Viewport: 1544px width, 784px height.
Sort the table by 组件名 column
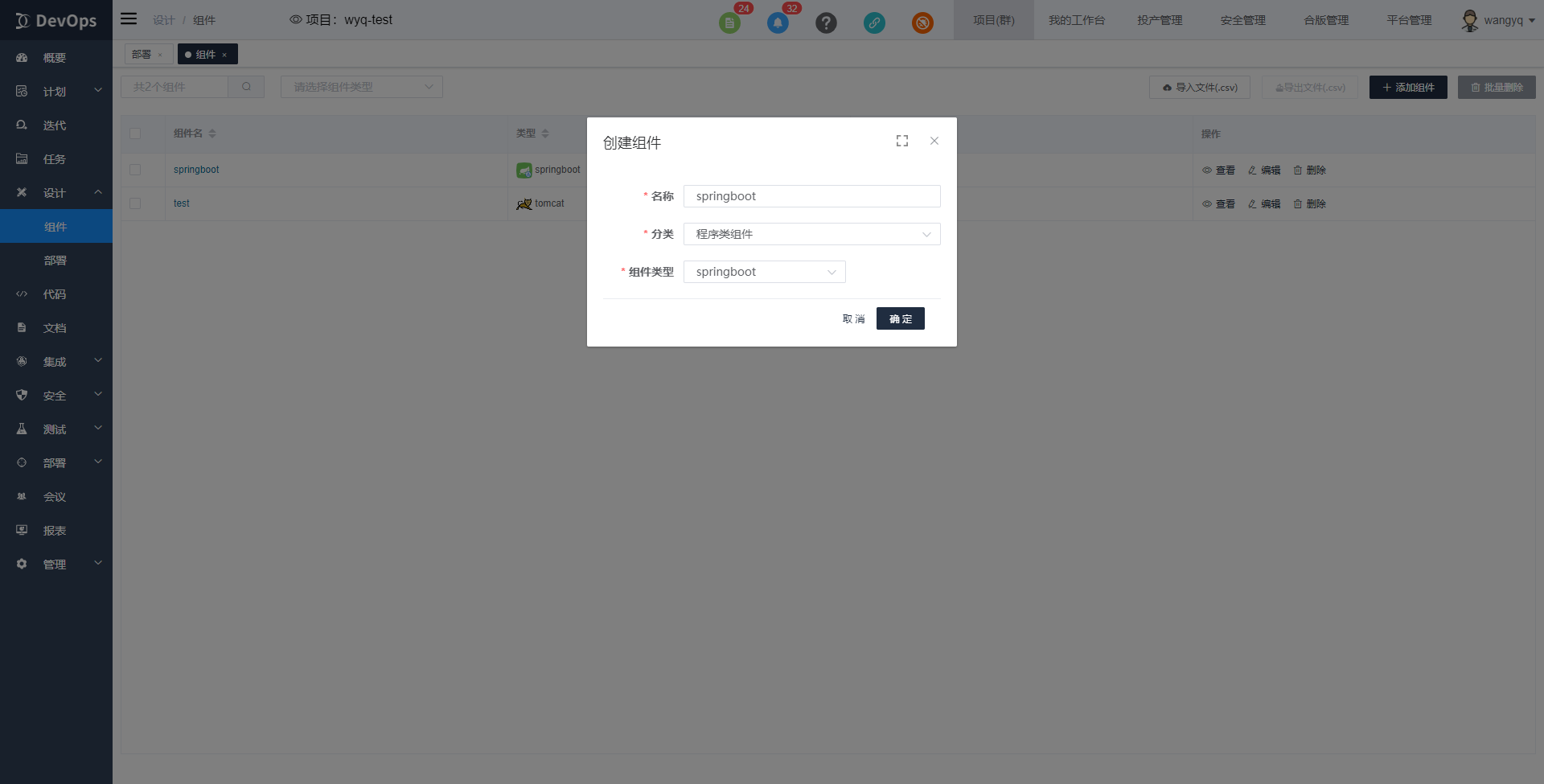212,133
